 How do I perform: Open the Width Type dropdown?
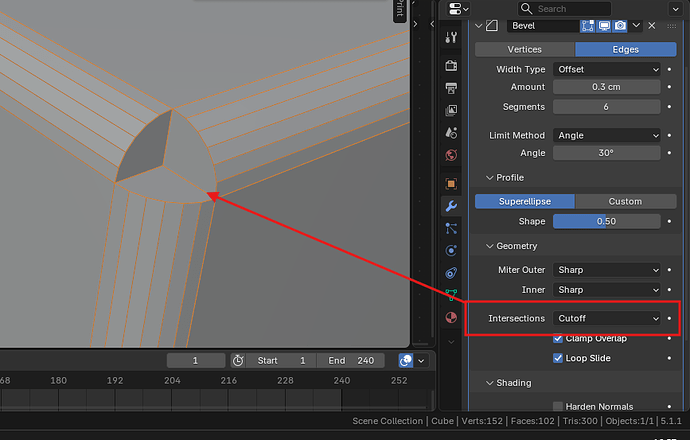click(607, 69)
